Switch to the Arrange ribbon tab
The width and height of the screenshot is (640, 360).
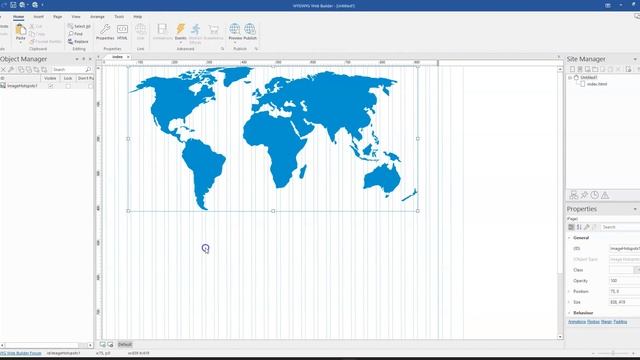click(97, 17)
